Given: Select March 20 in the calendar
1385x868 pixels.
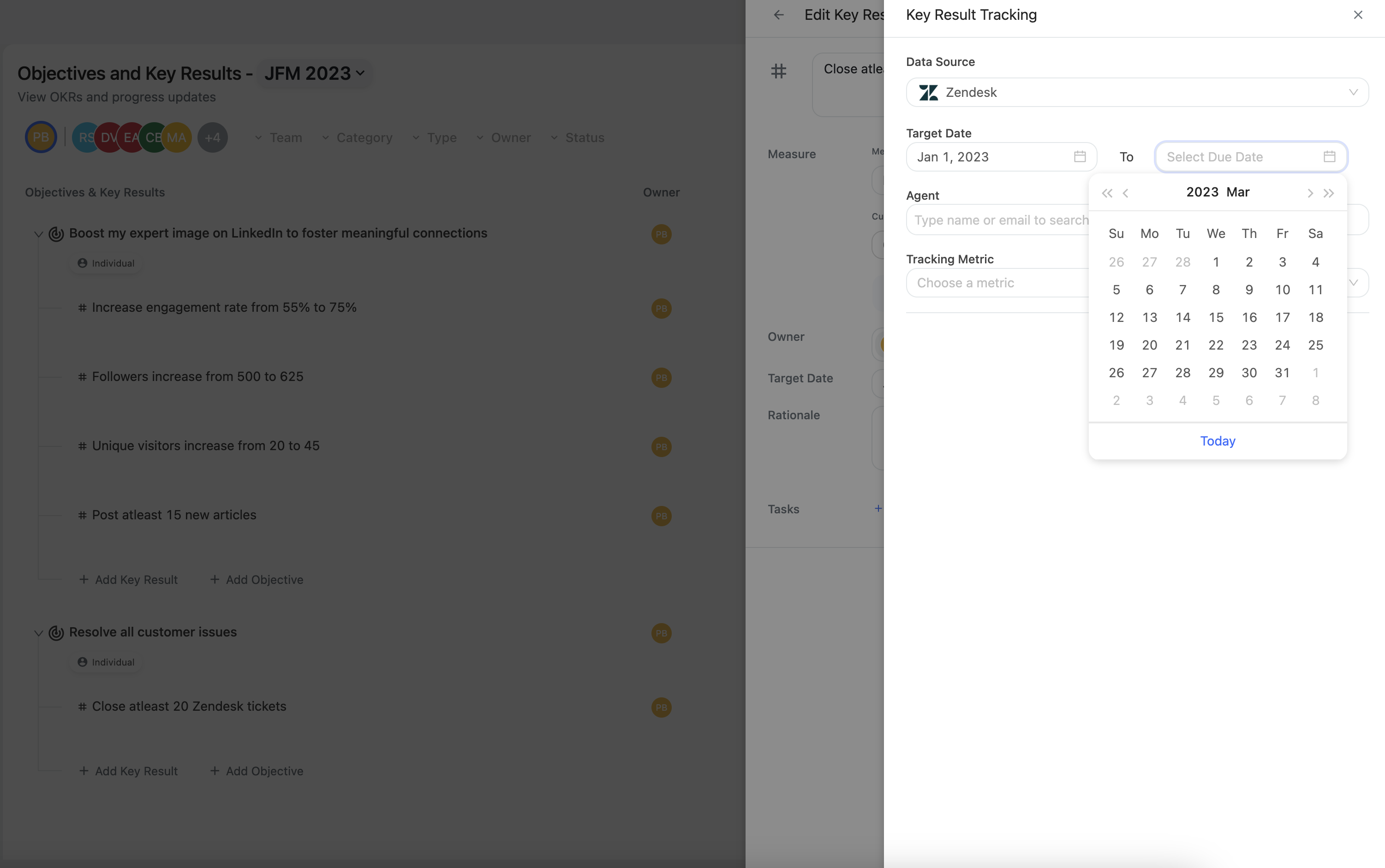Looking at the screenshot, I should (1149, 345).
